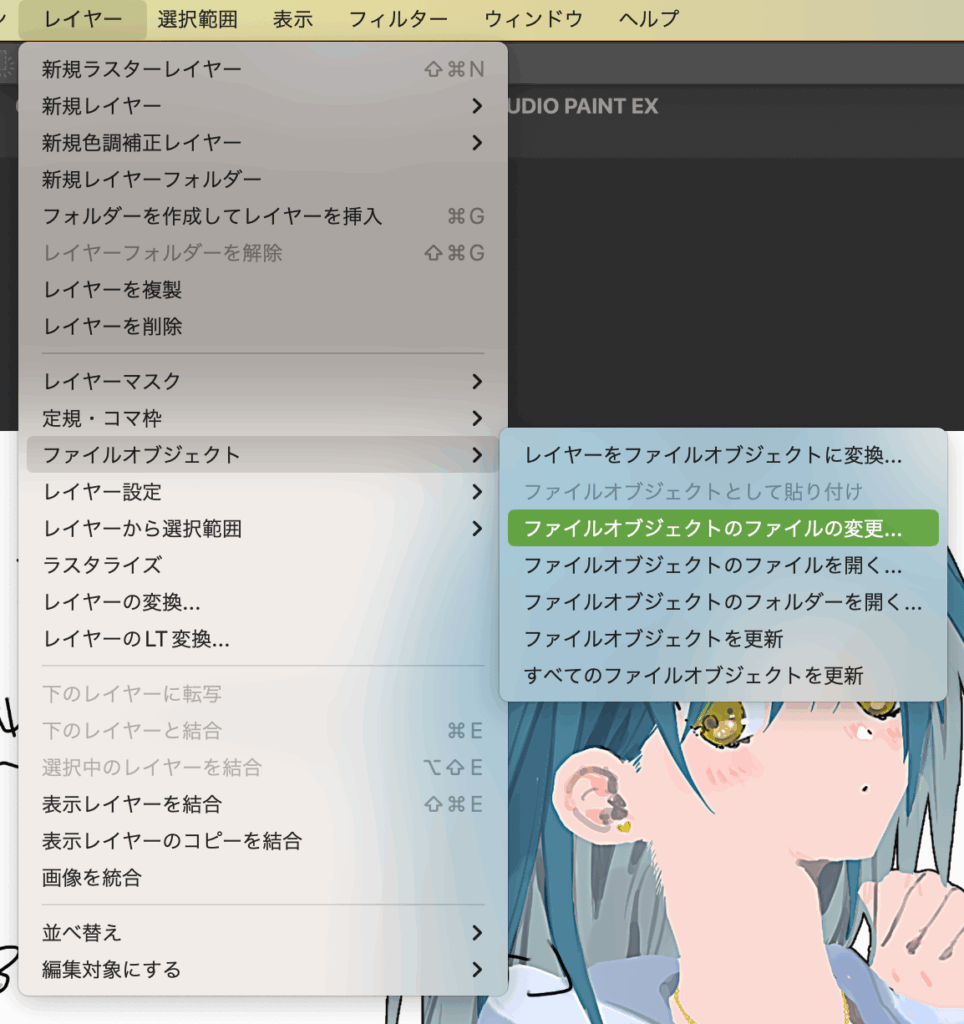Expand the 新規色調補正レイヤー submenu
Viewport: 964px width, 1024px height.
[263, 142]
